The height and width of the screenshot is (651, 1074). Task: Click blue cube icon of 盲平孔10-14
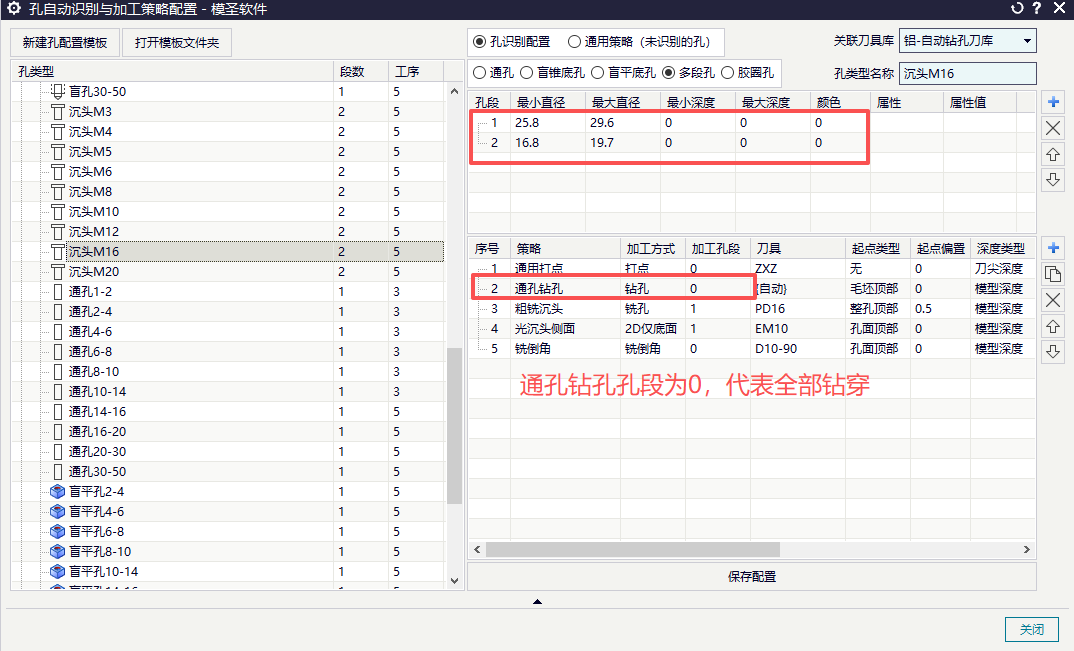coord(58,572)
